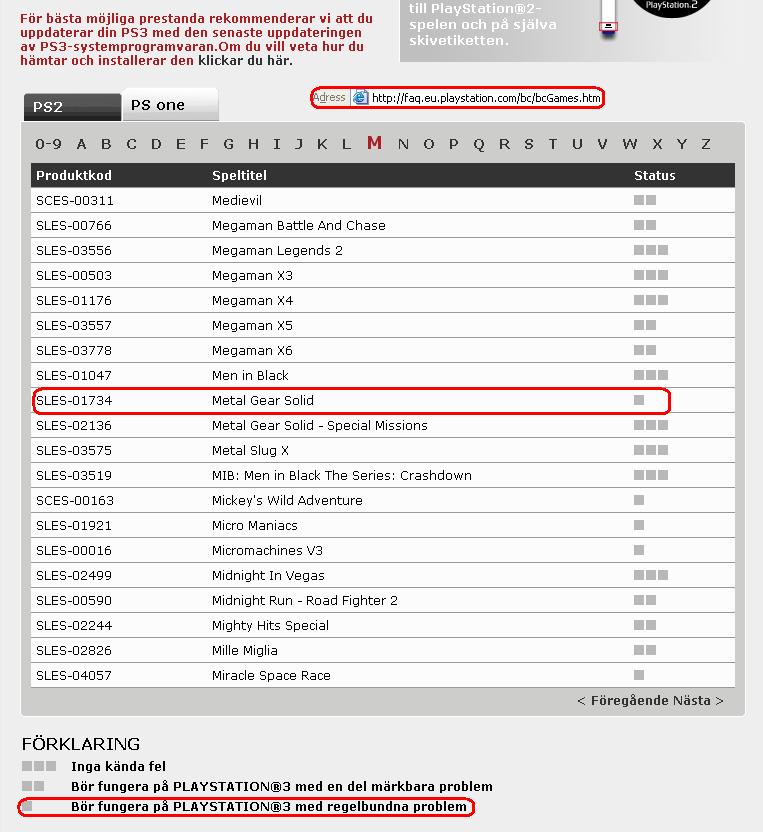
Task: Select letter W in alphabet index
Action: click(x=630, y=144)
